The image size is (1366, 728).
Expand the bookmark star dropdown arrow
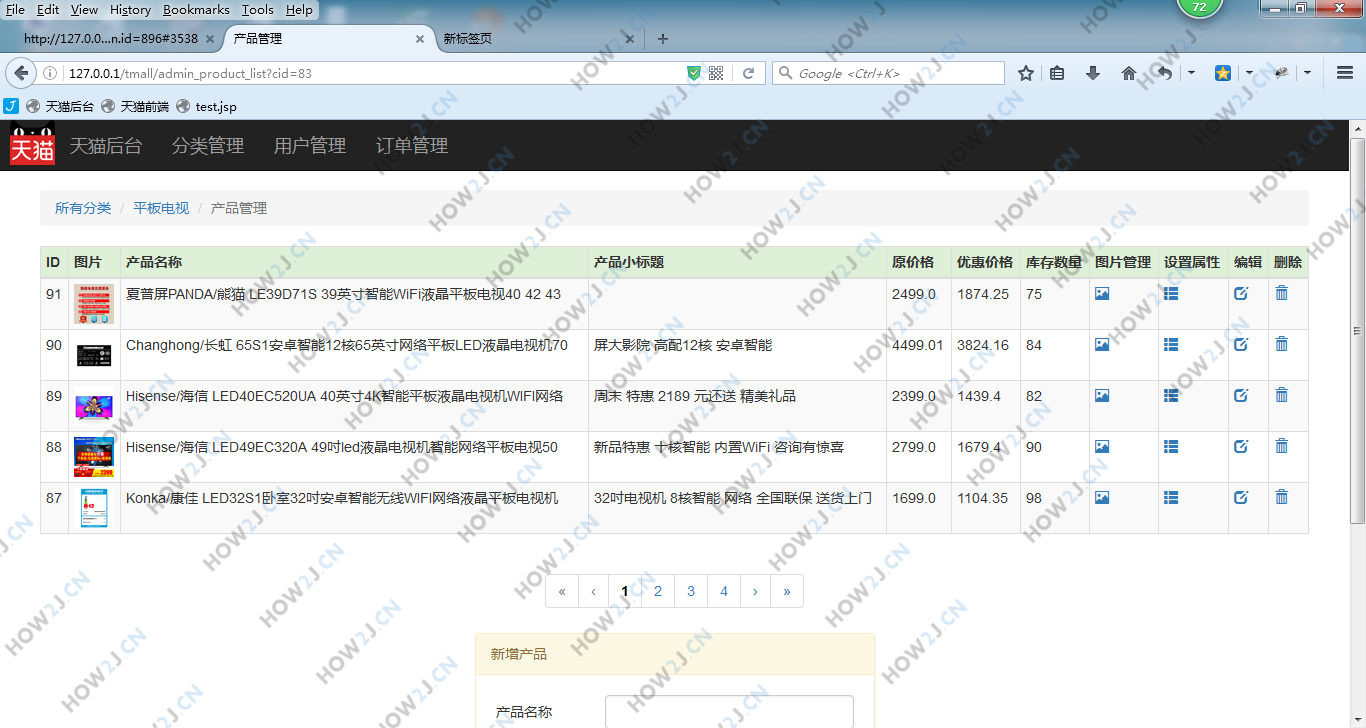[x=1249, y=73]
